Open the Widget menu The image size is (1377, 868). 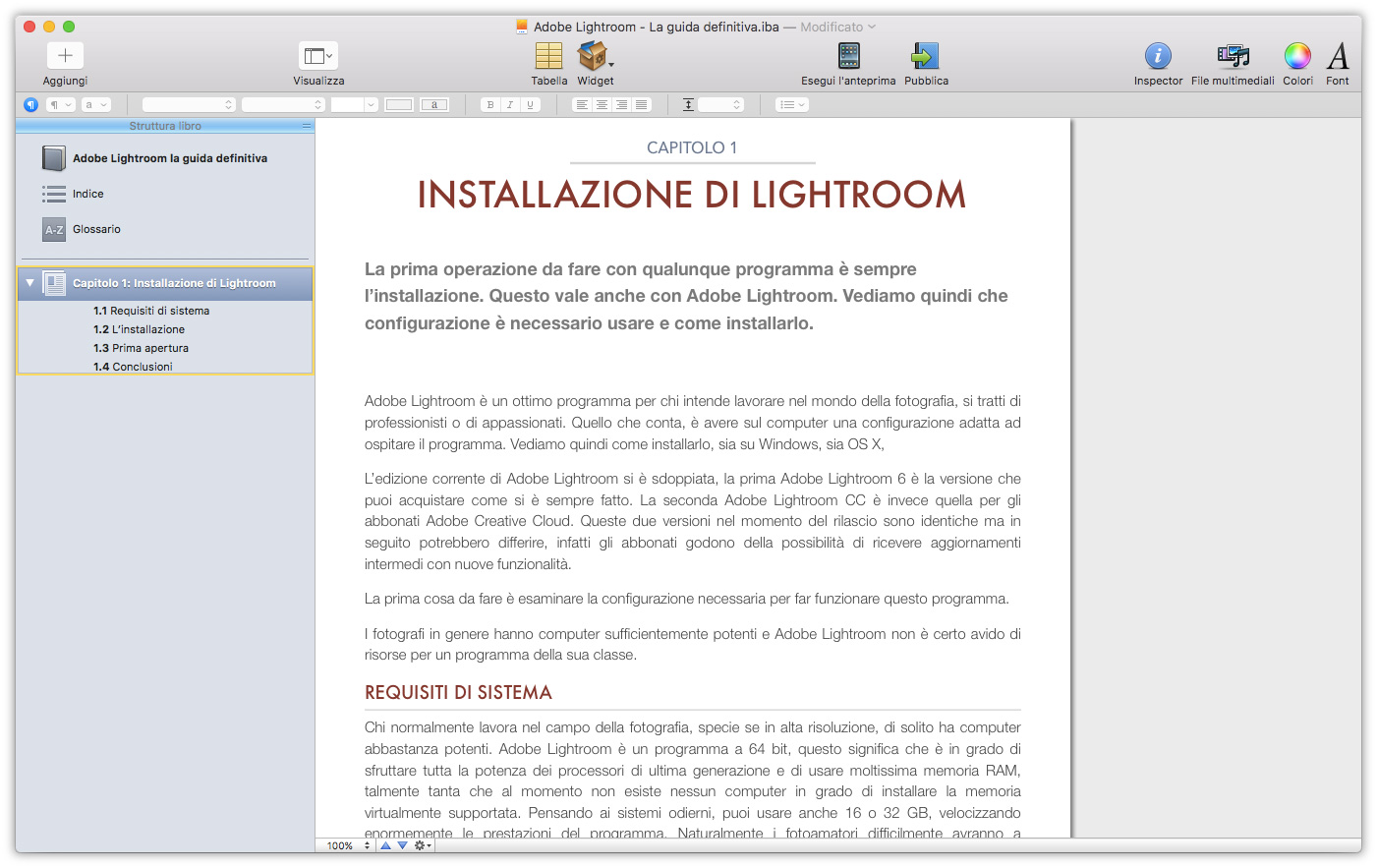click(595, 56)
